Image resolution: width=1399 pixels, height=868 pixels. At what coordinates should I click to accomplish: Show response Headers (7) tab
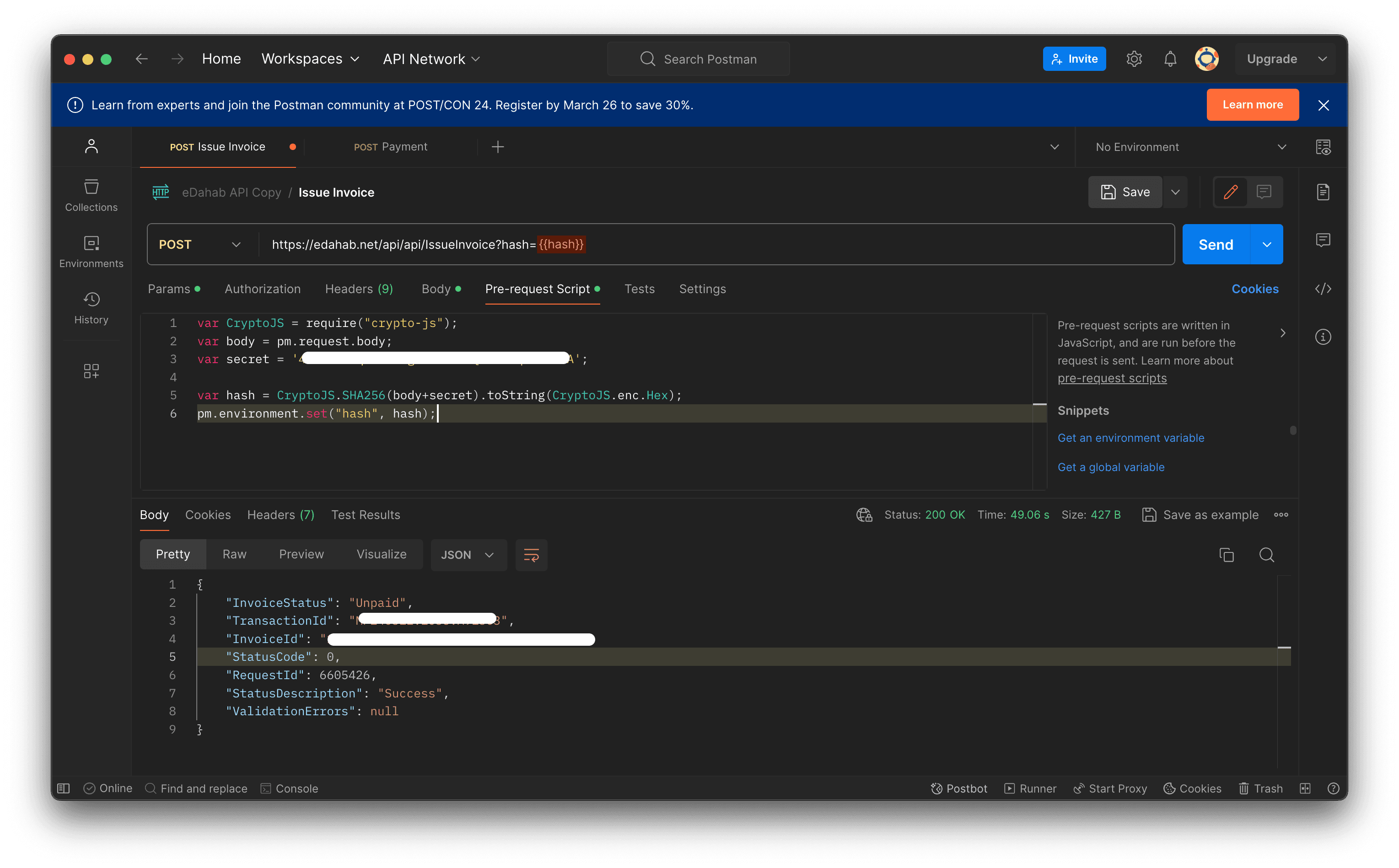281,515
